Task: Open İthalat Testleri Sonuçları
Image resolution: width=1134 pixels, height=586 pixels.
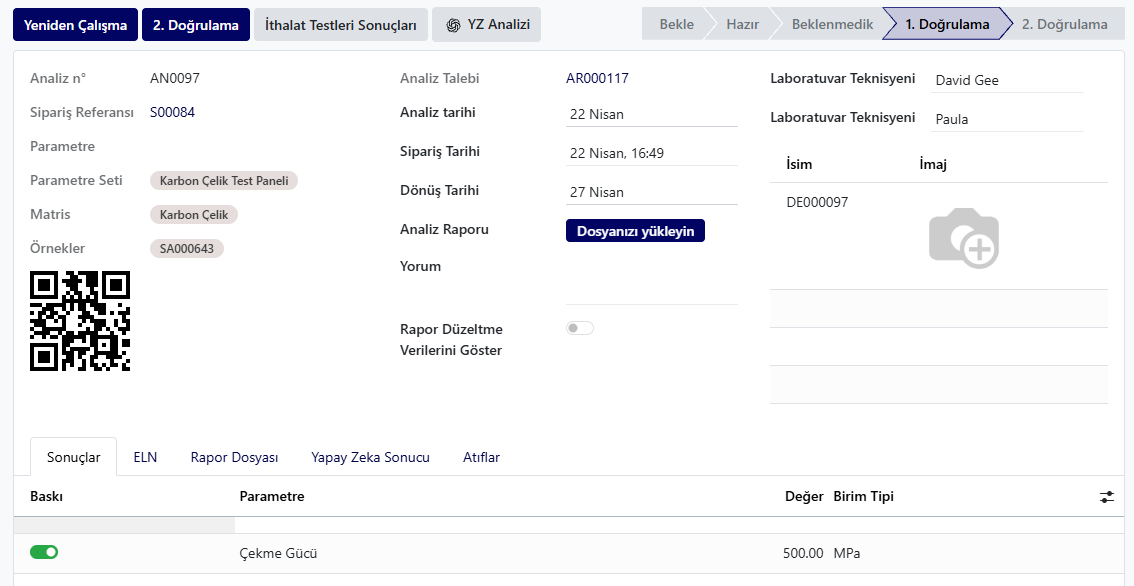Action: (x=341, y=25)
